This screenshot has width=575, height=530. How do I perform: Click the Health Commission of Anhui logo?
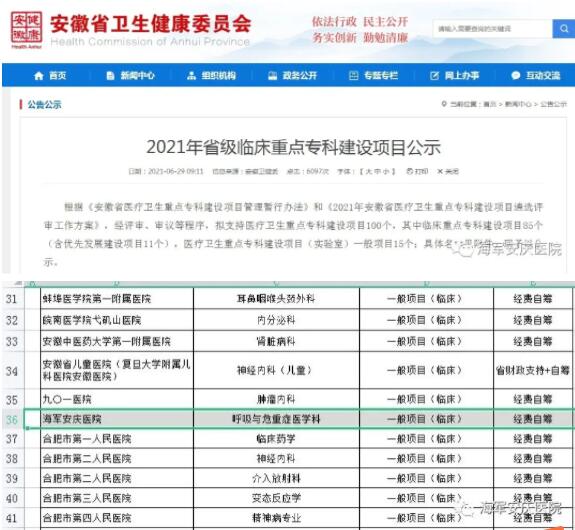(26, 29)
